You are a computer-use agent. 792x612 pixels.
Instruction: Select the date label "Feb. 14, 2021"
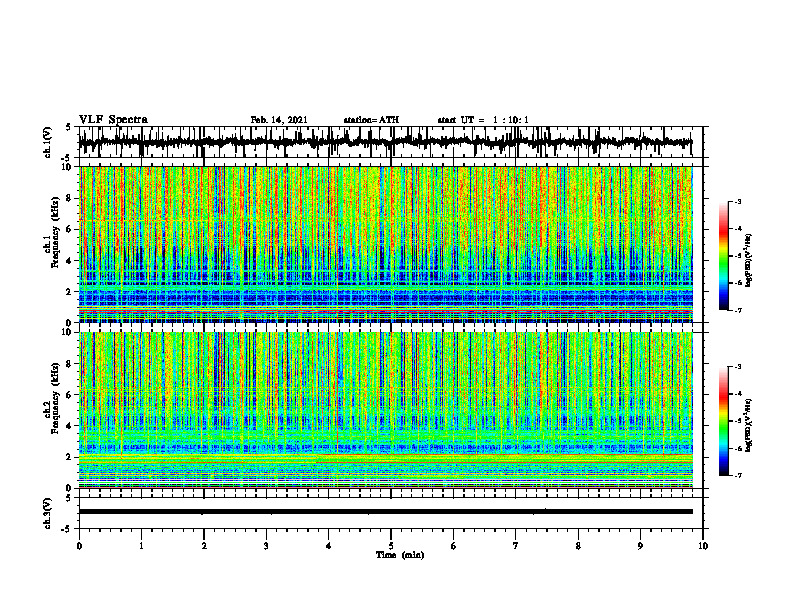coord(279,120)
